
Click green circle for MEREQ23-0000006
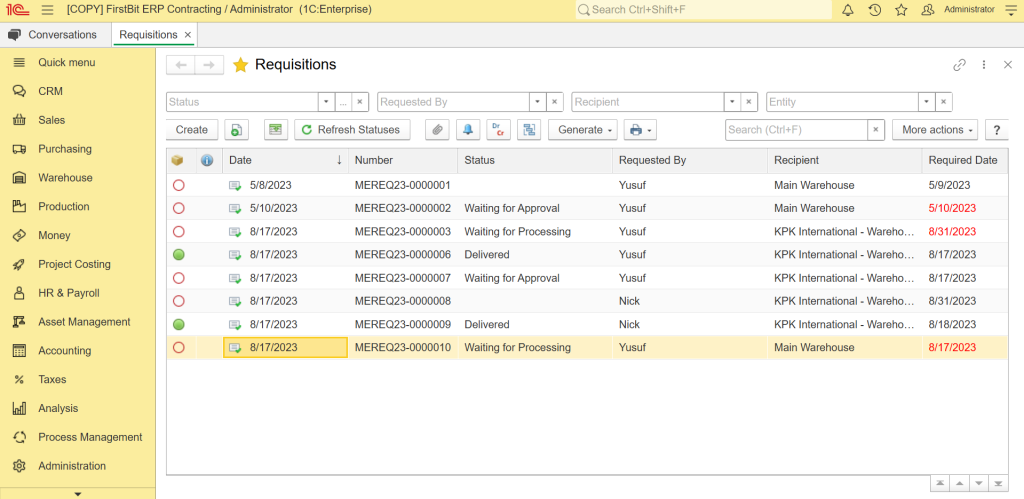[x=178, y=255]
